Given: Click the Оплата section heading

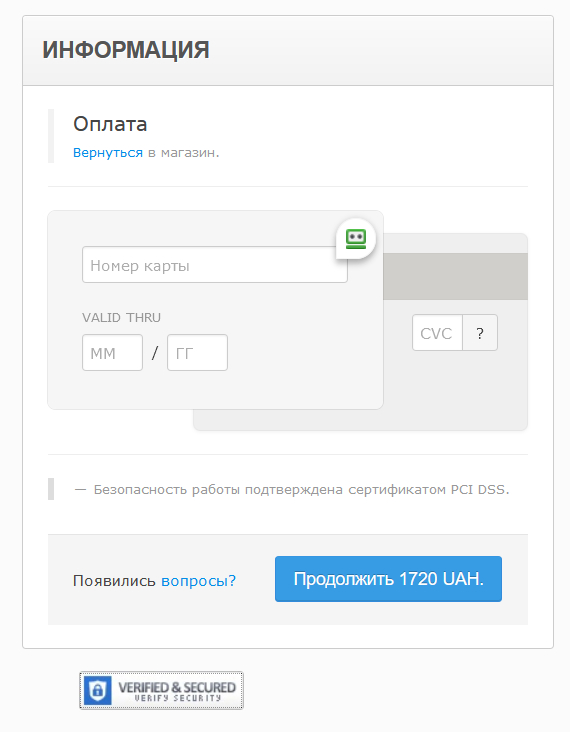Looking at the screenshot, I should 110,124.
